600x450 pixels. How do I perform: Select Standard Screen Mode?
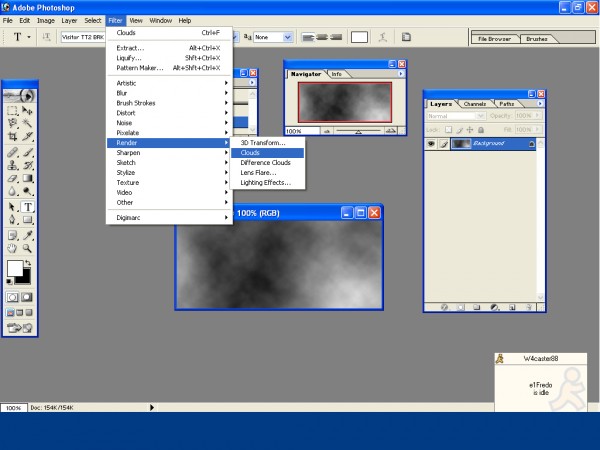(10, 313)
